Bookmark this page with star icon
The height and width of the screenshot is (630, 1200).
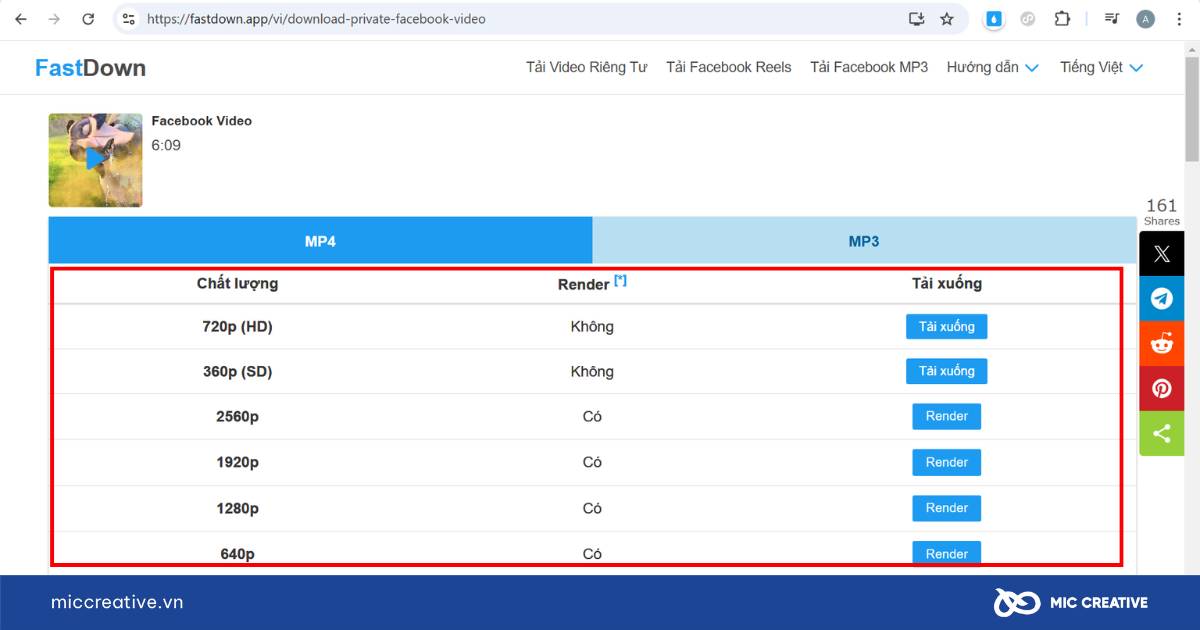click(x=947, y=19)
